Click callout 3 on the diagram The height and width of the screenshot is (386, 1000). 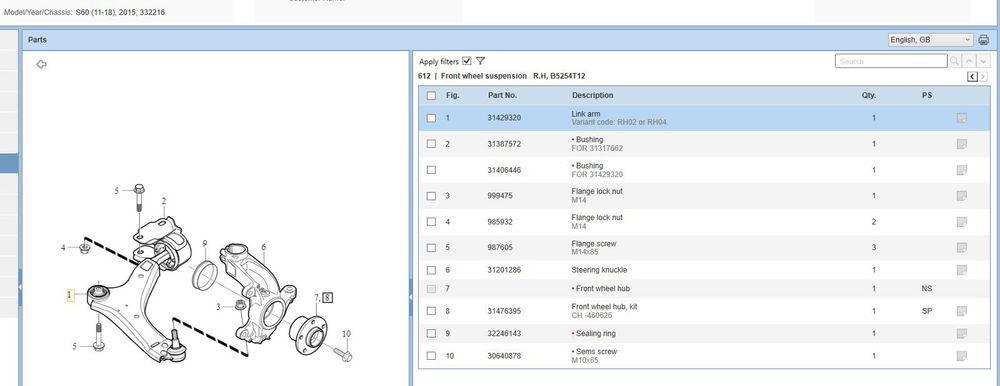[x=218, y=307]
